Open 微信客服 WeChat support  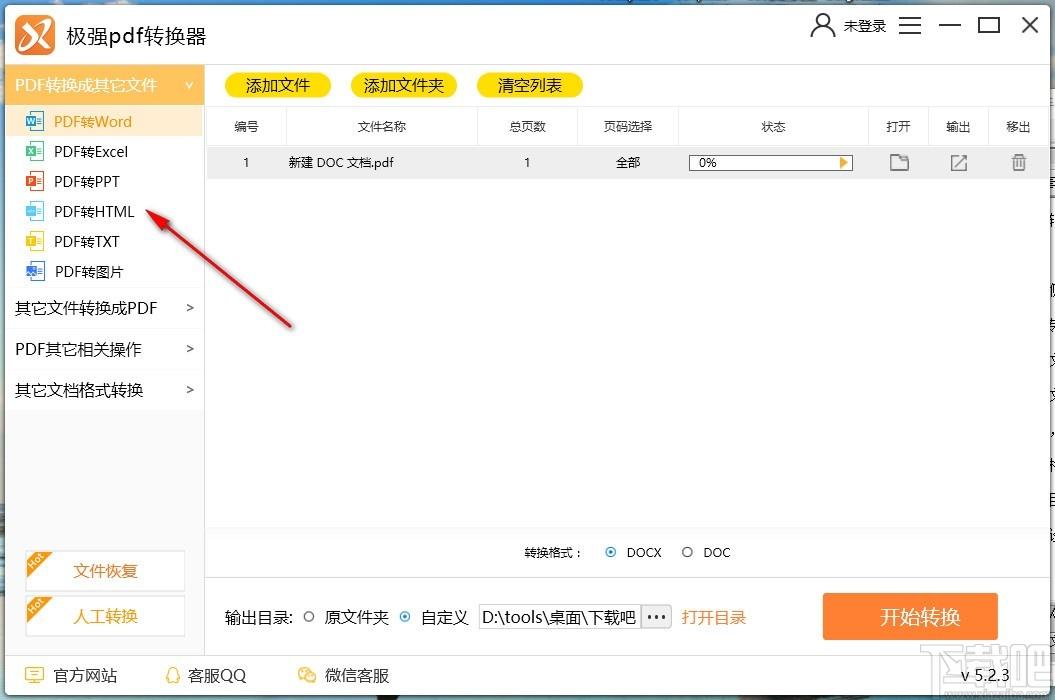coord(307,675)
